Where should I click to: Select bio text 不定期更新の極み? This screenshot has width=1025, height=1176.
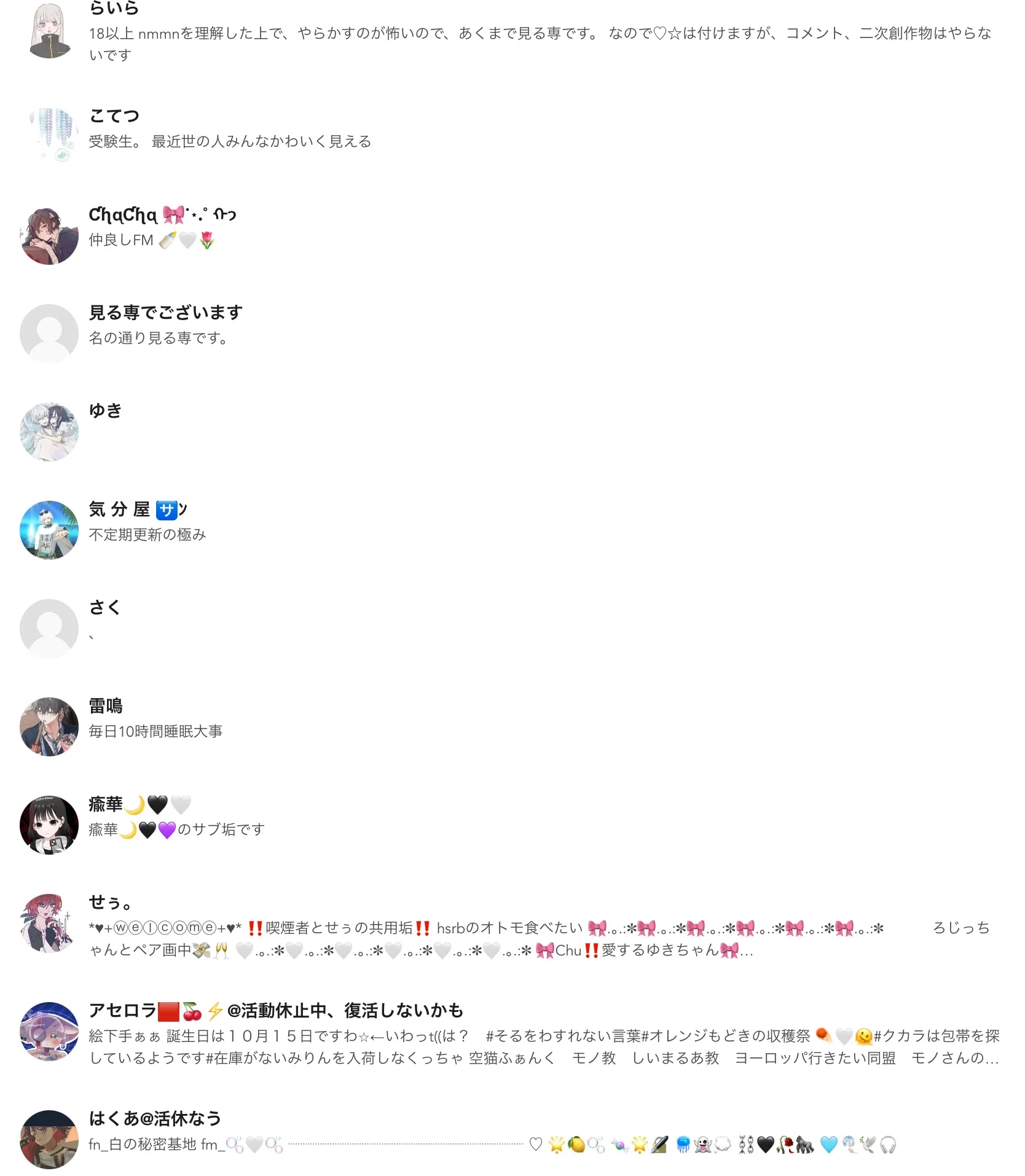tap(147, 535)
